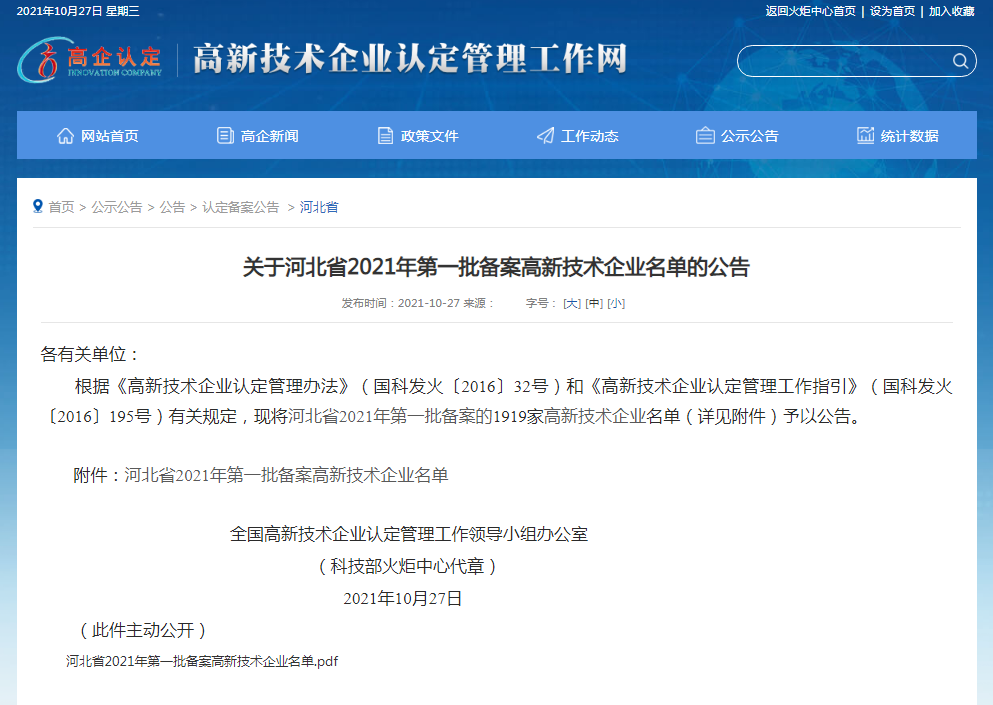Click the home icon beside 网站首页

[x=65, y=136]
